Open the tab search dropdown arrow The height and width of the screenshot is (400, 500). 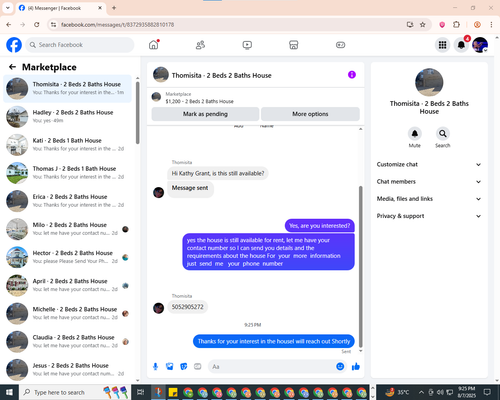[8, 8]
